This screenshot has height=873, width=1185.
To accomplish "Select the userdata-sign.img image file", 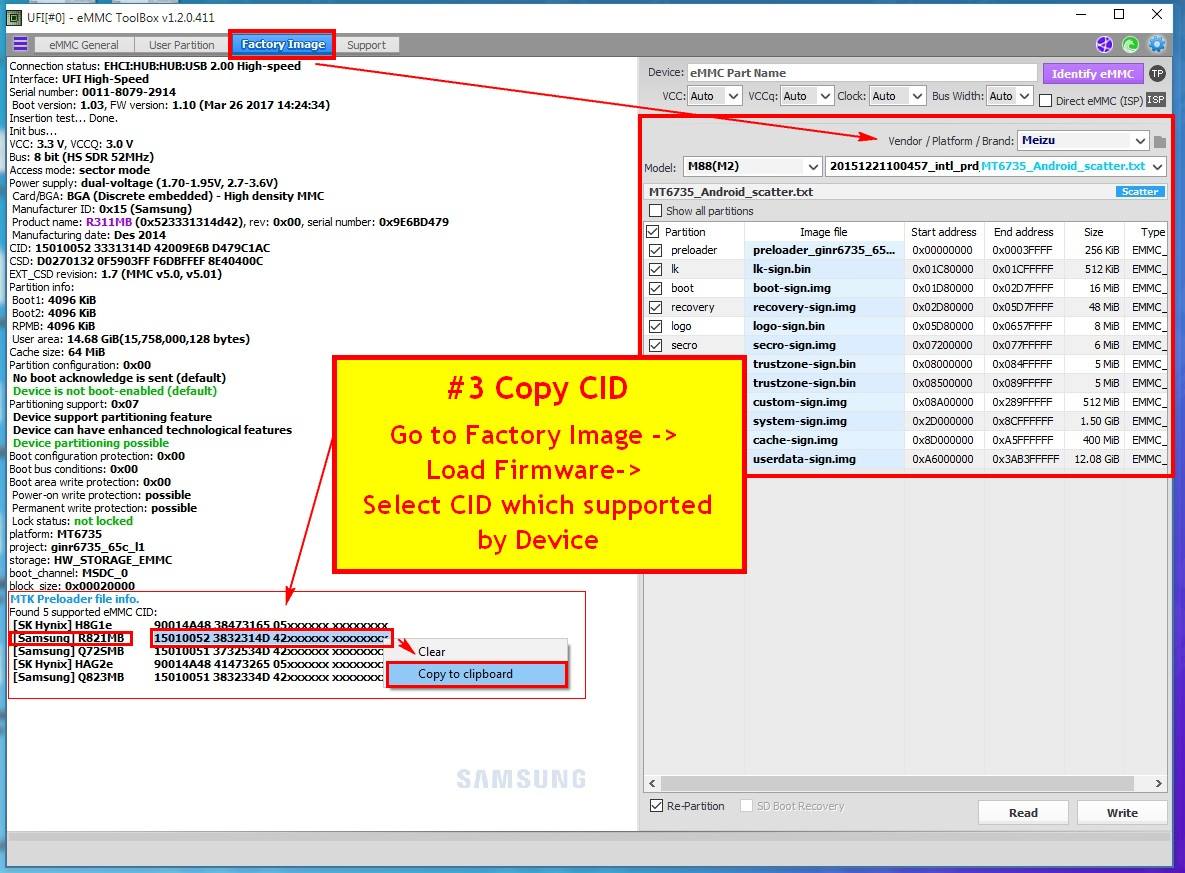I will (804, 459).
